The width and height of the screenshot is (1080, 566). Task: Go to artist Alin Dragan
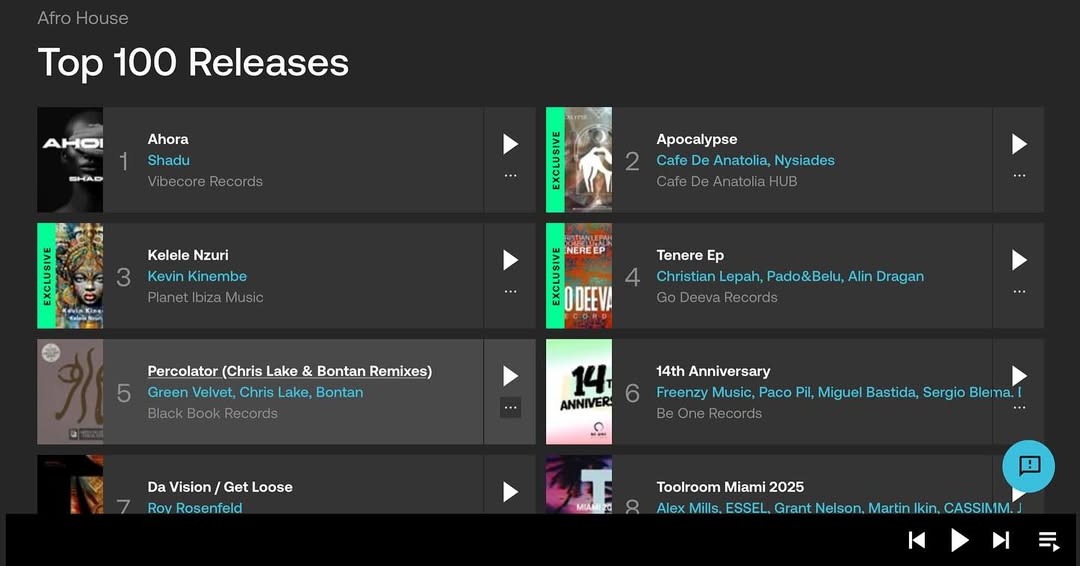(886, 276)
